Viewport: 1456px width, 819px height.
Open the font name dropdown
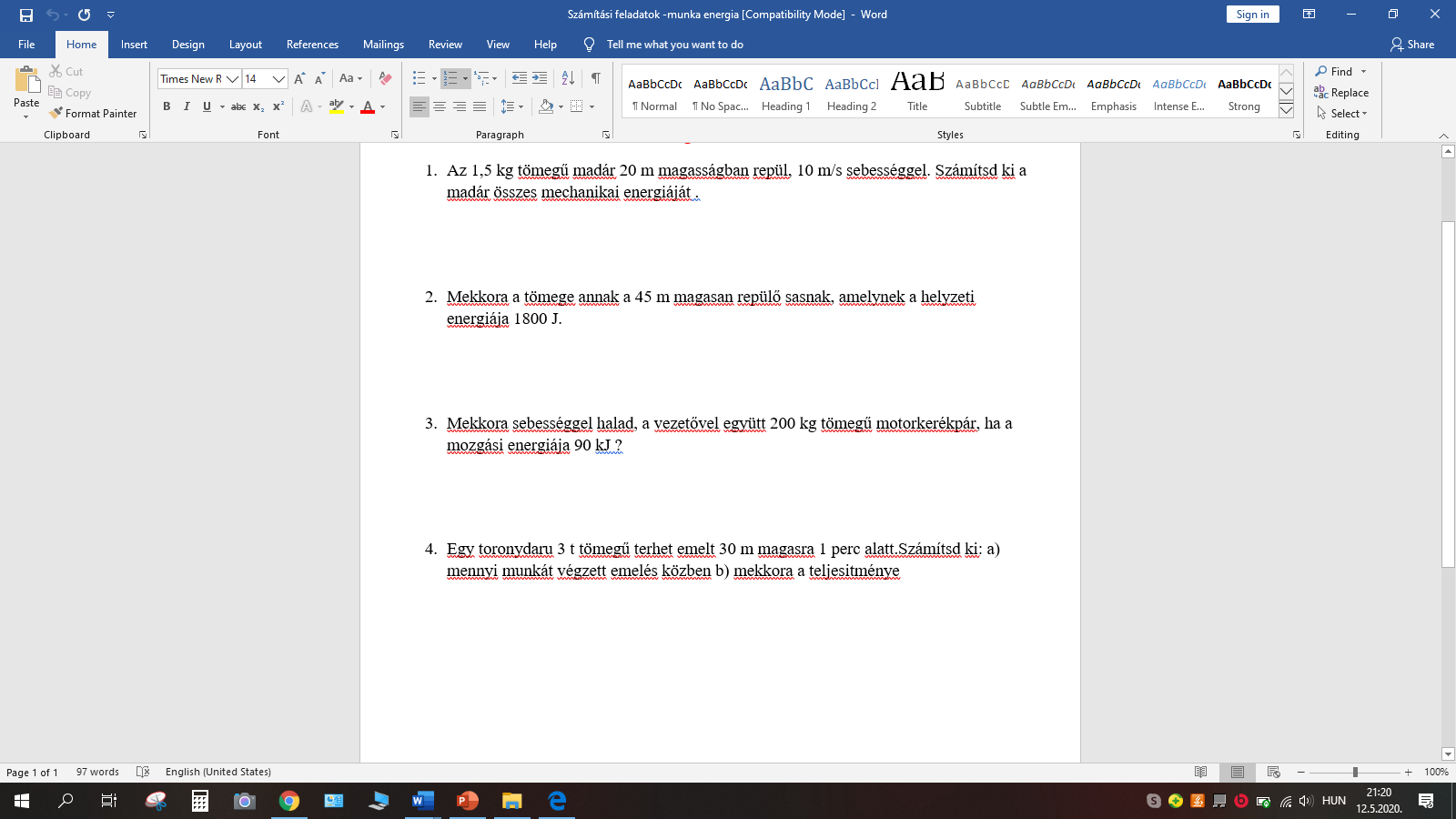[x=232, y=79]
